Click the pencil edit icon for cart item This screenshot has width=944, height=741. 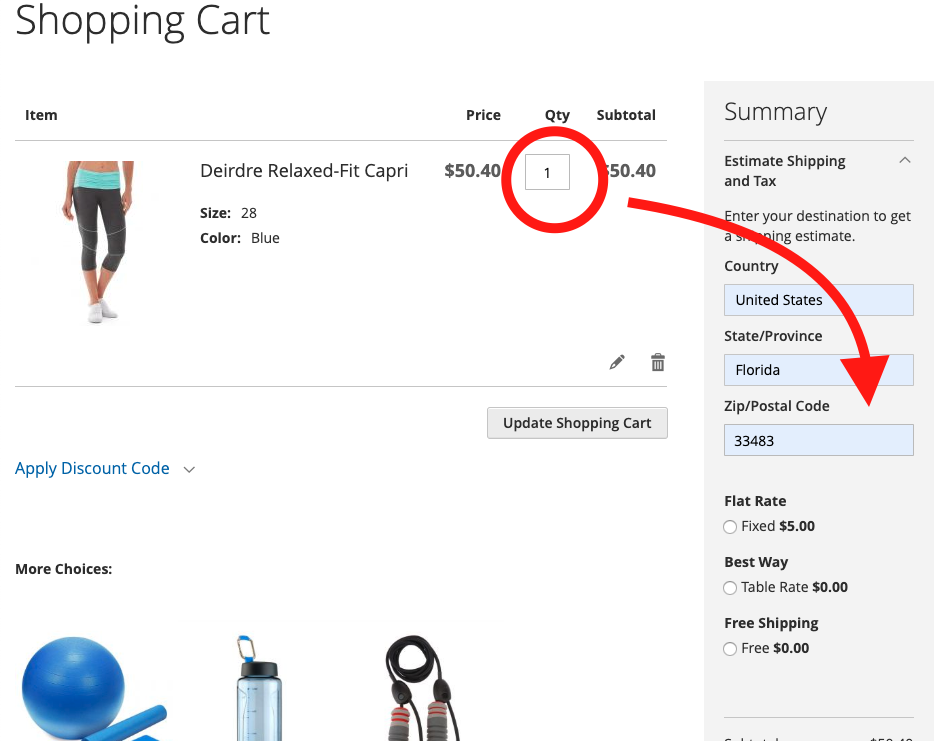pos(617,362)
